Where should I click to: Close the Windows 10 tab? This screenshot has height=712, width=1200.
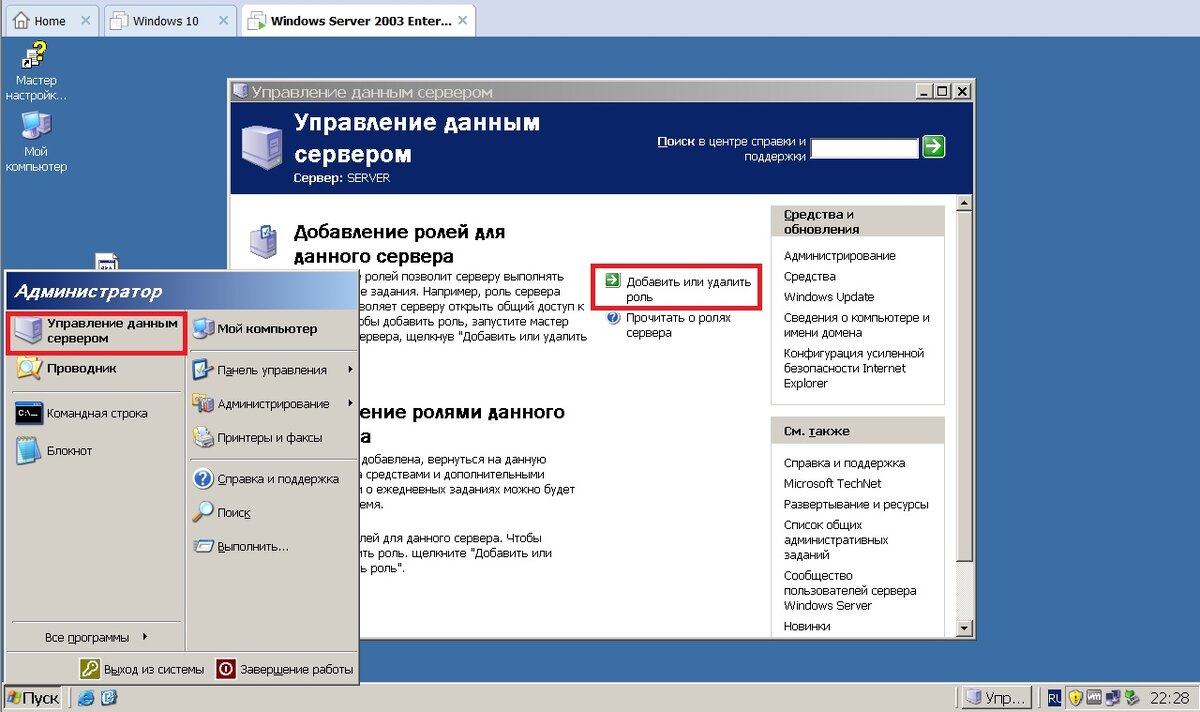[x=225, y=20]
